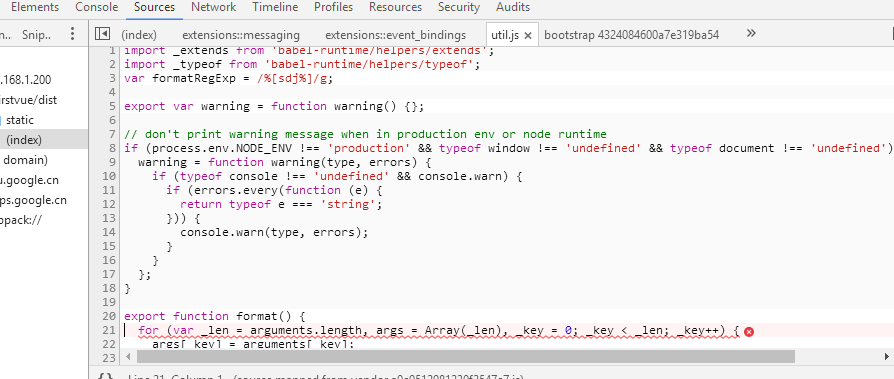Click the scroll right arrow

(x=888, y=357)
